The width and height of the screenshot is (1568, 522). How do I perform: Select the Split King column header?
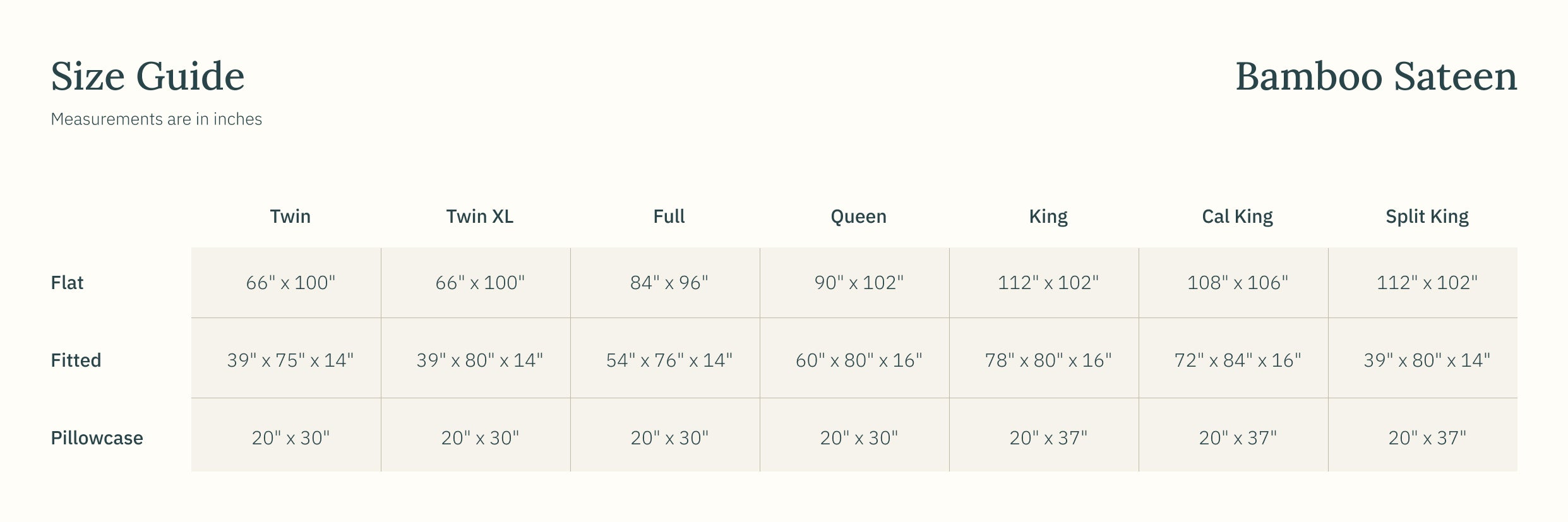click(1427, 217)
